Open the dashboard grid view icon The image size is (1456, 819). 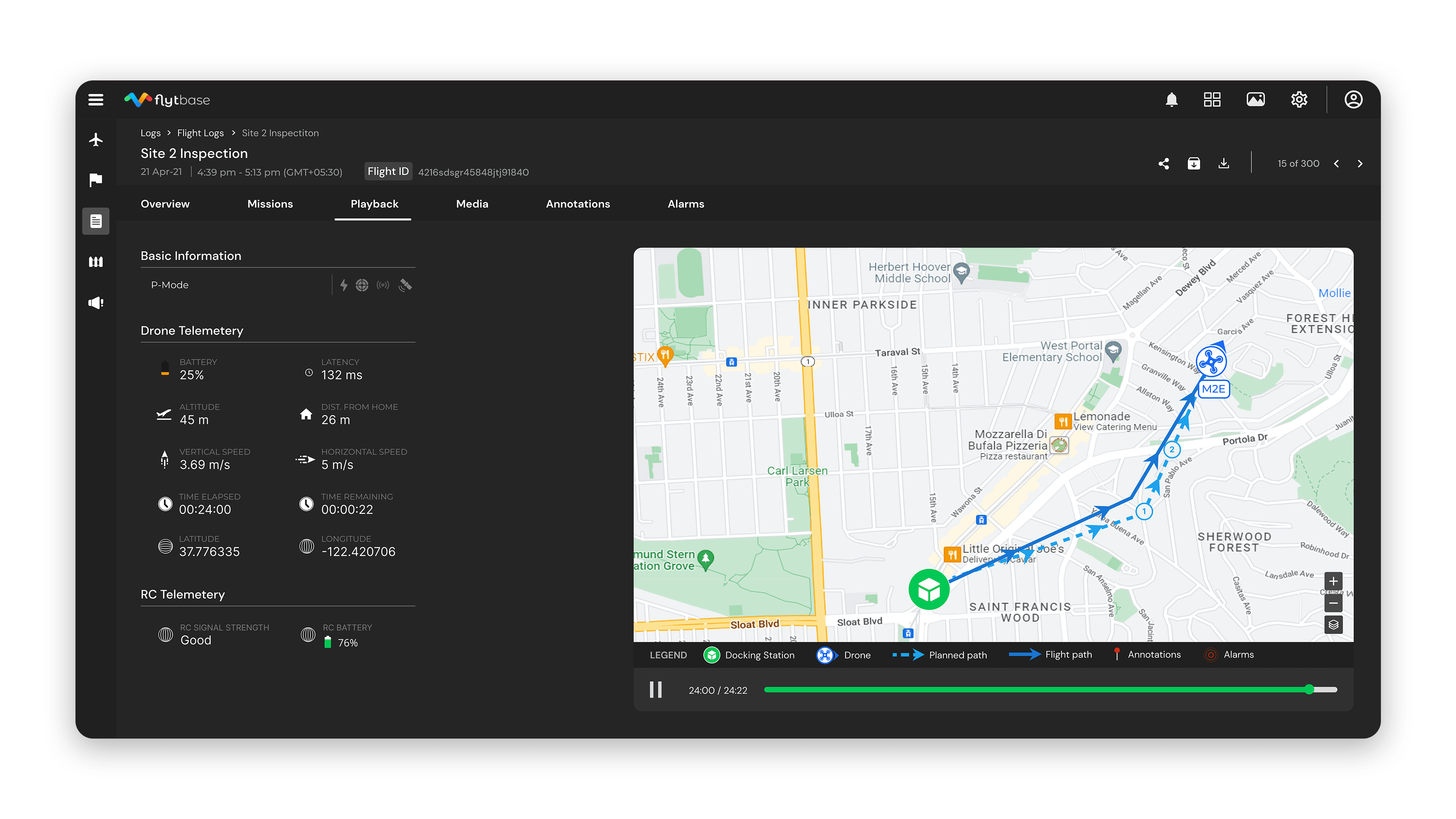pos(1212,99)
